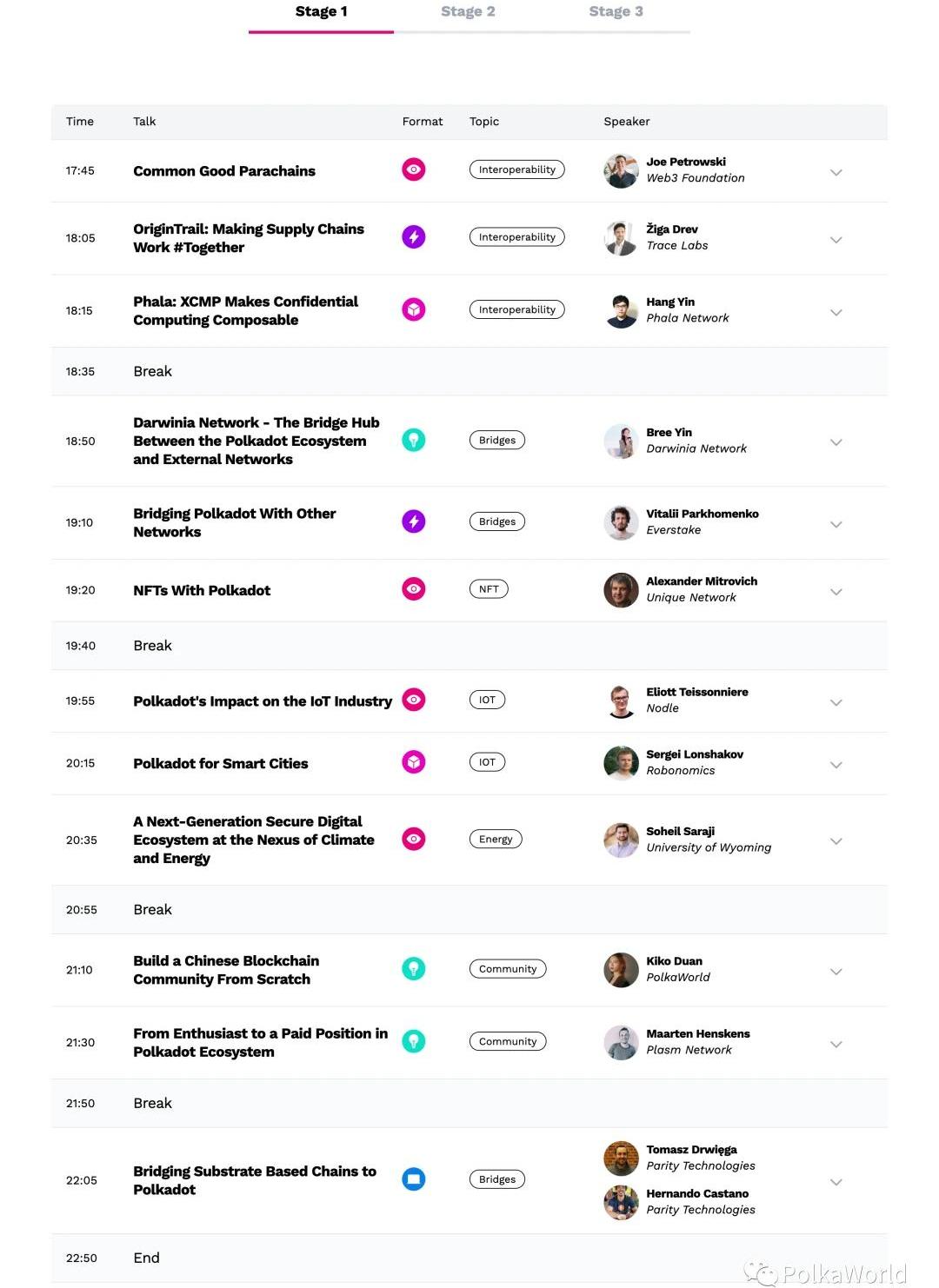939x1288 pixels.
Task: Expand the Soheil Saraji talk details
Action: (x=836, y=841)
